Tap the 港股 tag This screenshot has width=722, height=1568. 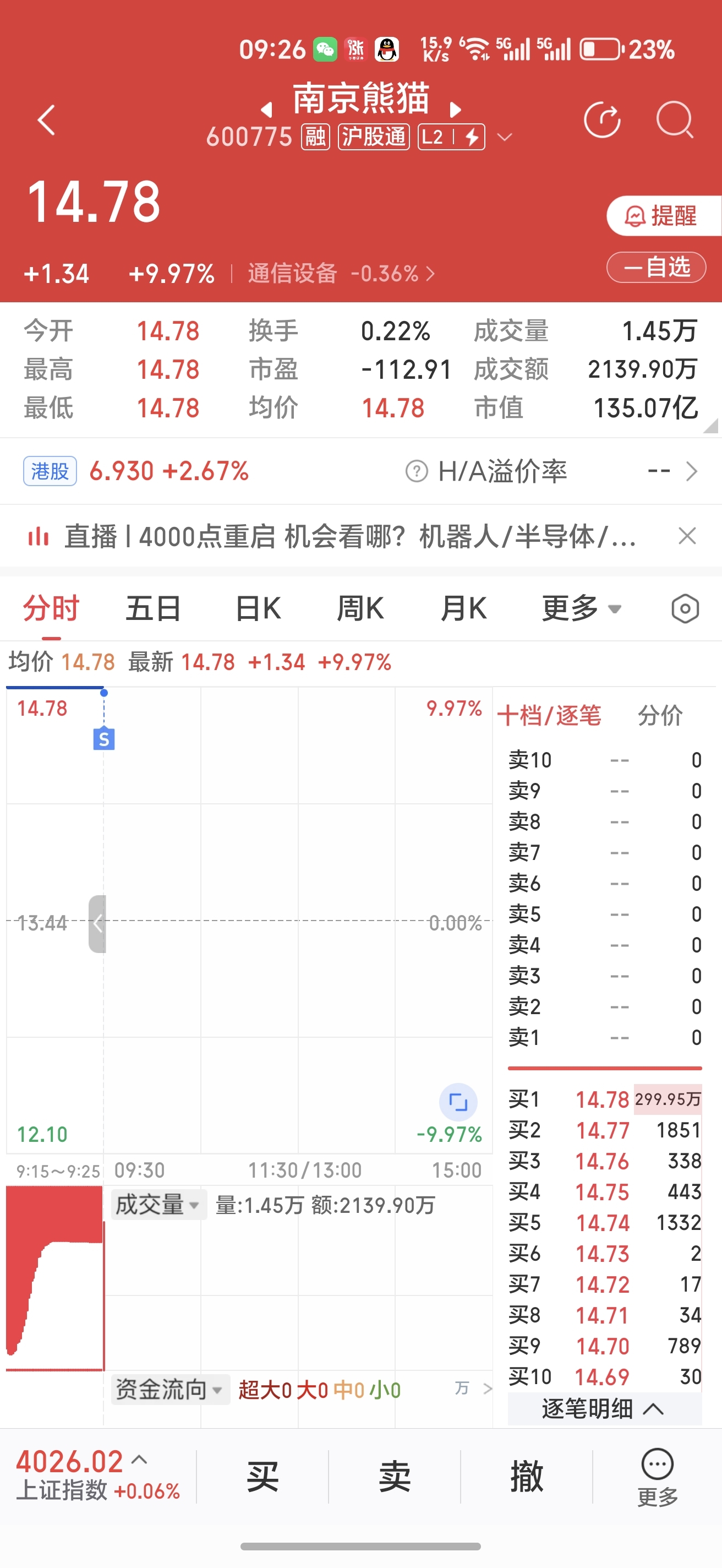click(x=50, y=471)
